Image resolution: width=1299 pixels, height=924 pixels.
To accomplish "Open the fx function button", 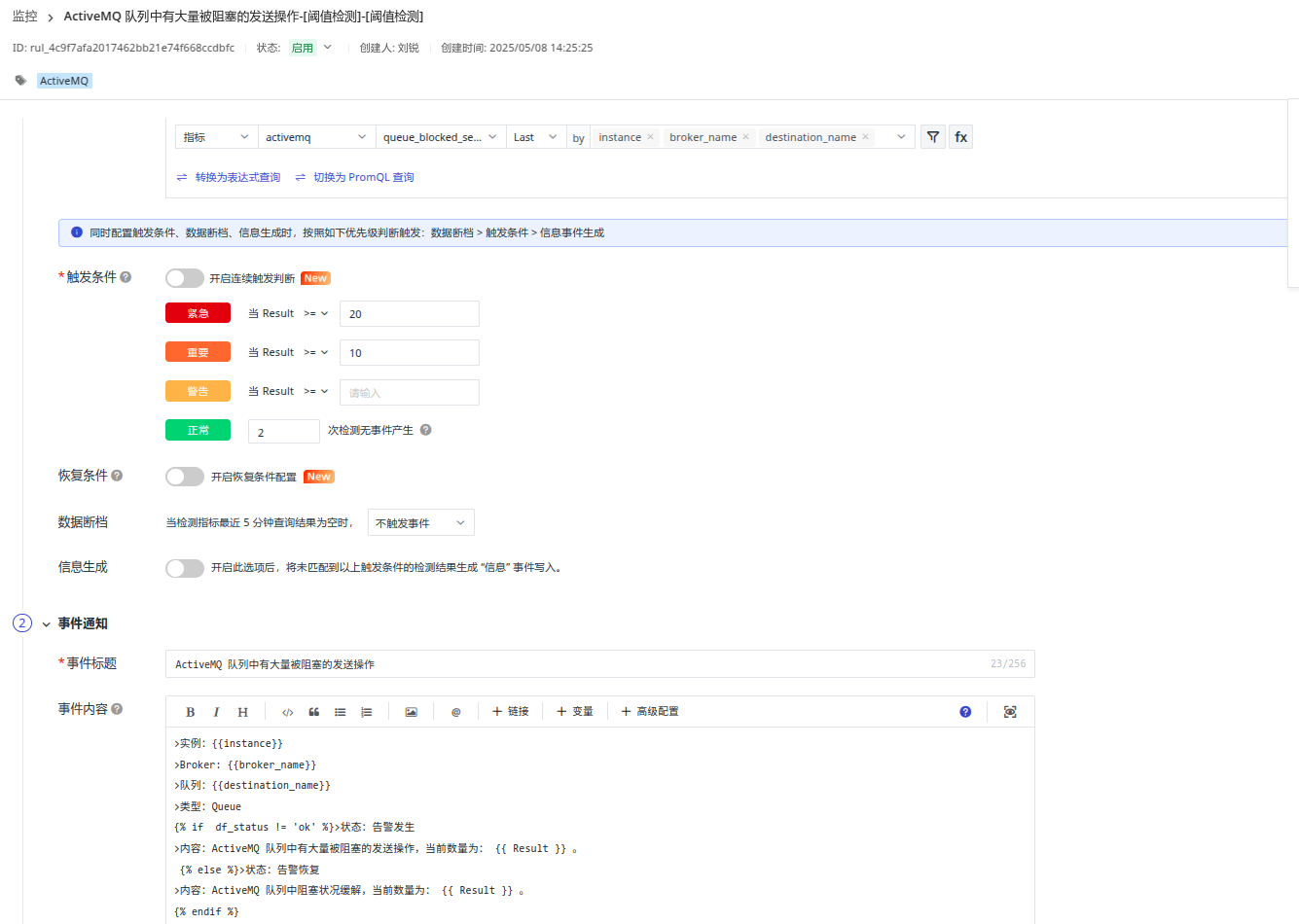I will pyautogui.click(x=960, y=137).
